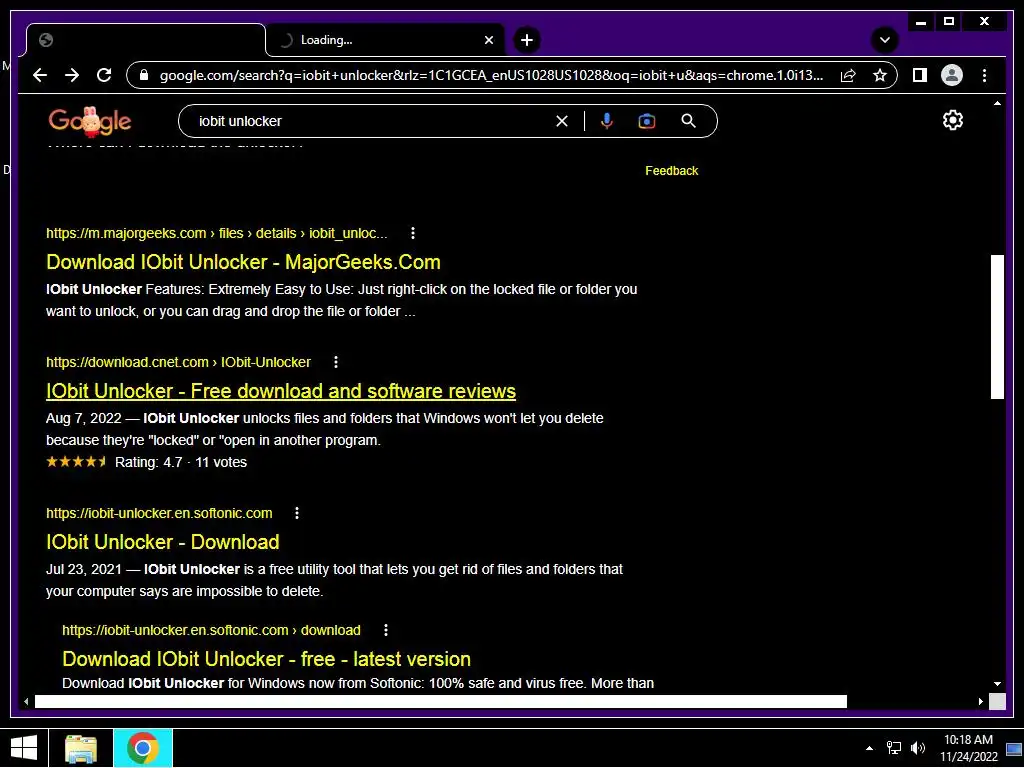The height and width of the screenshot is (768, 1024).
Task: Open File Explorer from taskbar
Action: click(x=81, y=748)
